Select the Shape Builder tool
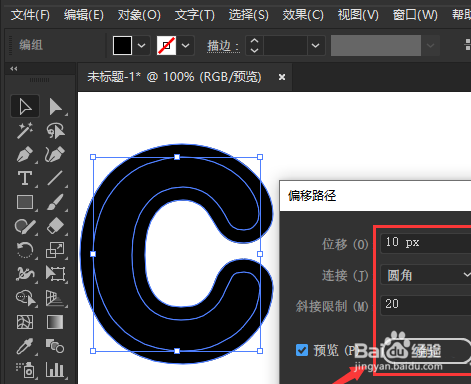471x384 pixels. click(x=25, y=298)
